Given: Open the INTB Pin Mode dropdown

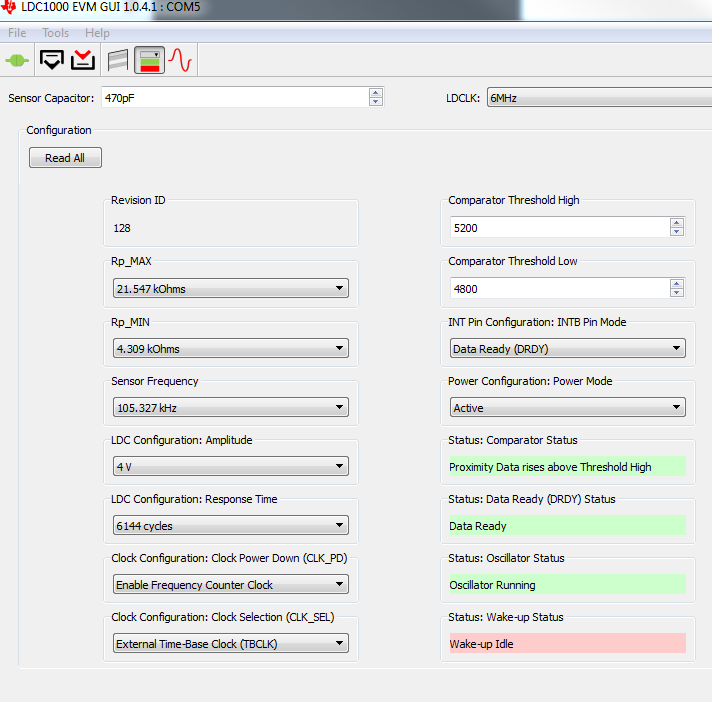Looking at the screenshot, I should 568,348.
